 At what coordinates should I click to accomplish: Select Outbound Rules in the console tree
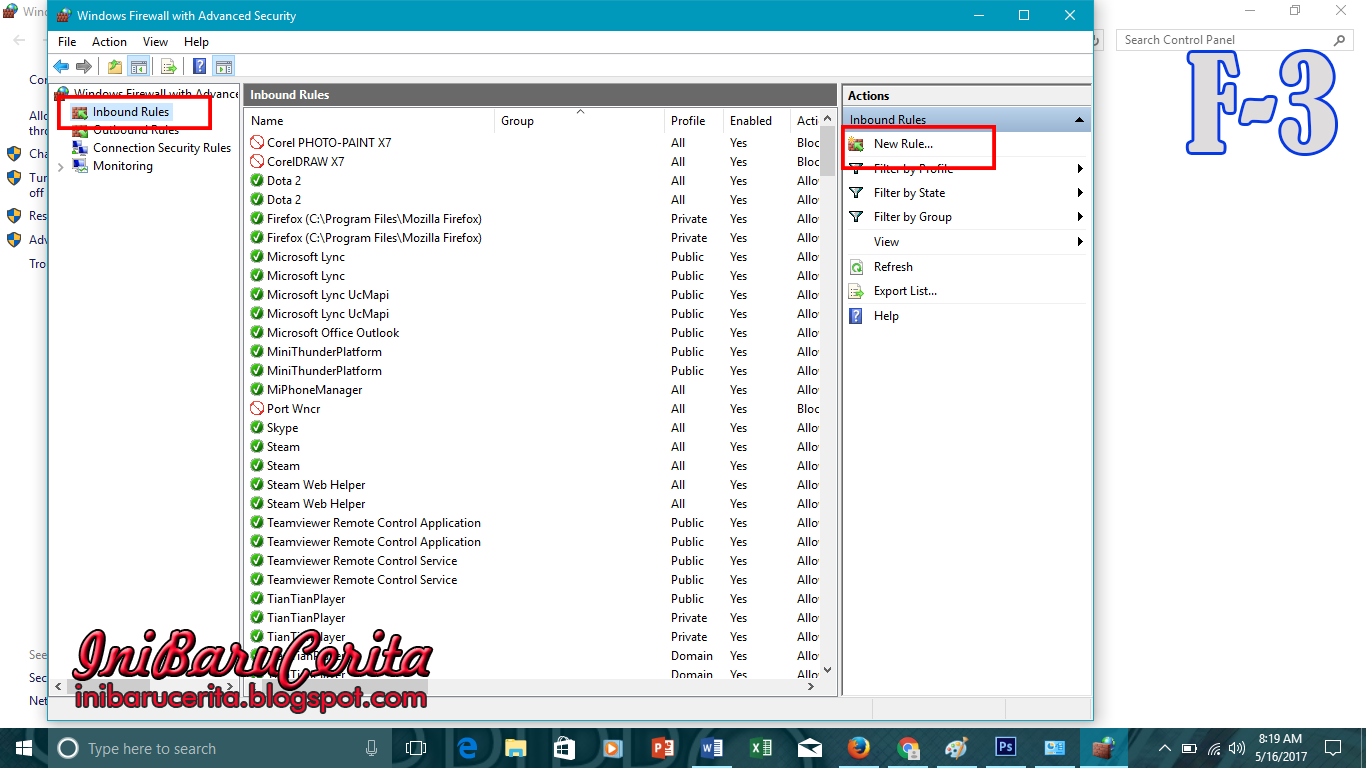coord(136,130)
